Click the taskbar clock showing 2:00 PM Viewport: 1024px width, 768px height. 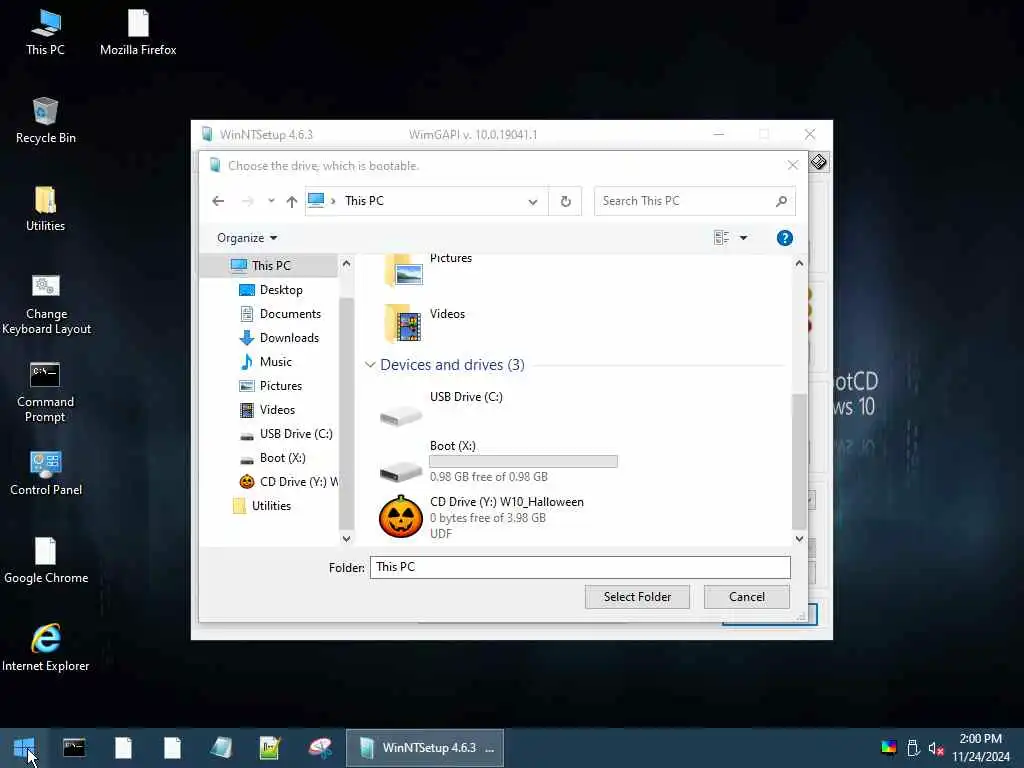pos(980,748)
